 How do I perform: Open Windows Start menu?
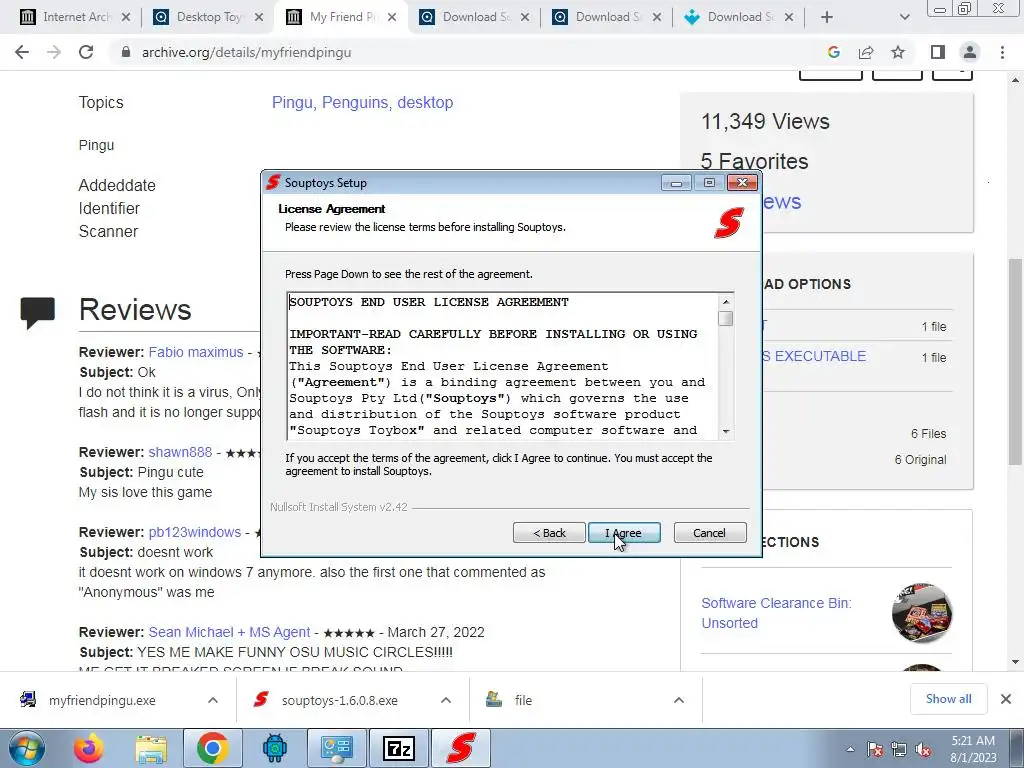[x=26, y=748]
